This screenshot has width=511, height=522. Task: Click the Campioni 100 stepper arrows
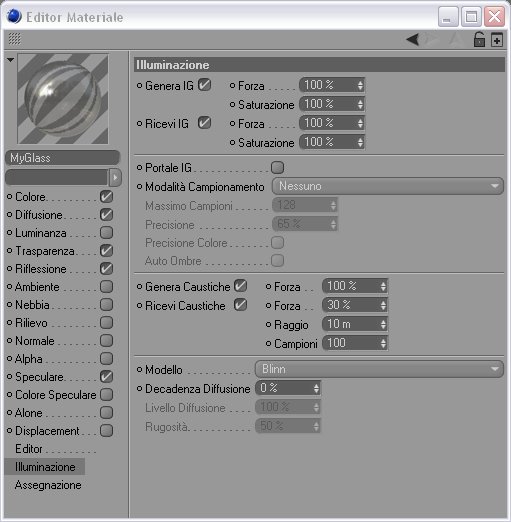[383, 343]
